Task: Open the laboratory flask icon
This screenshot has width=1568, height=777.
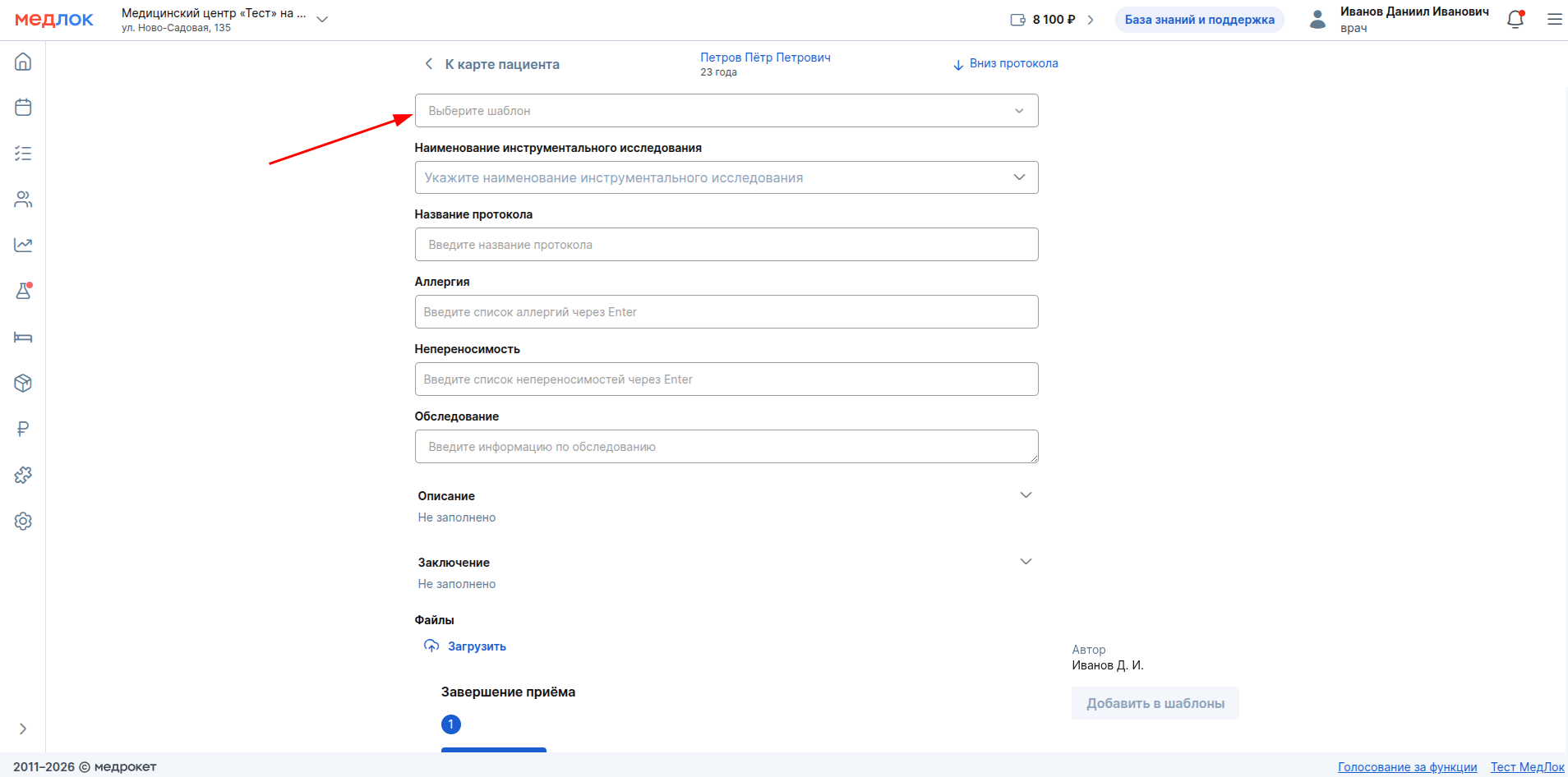Action: 23,291
